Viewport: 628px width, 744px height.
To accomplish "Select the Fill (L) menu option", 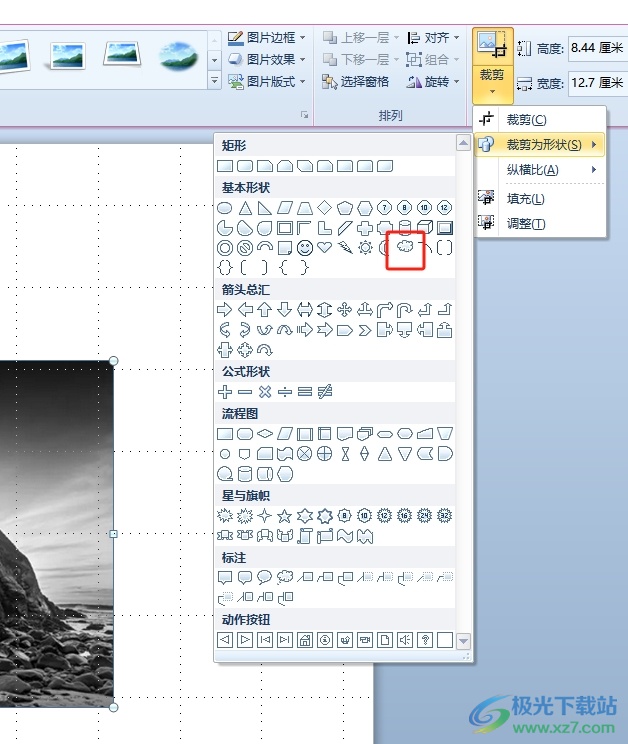I will point(540,198).
